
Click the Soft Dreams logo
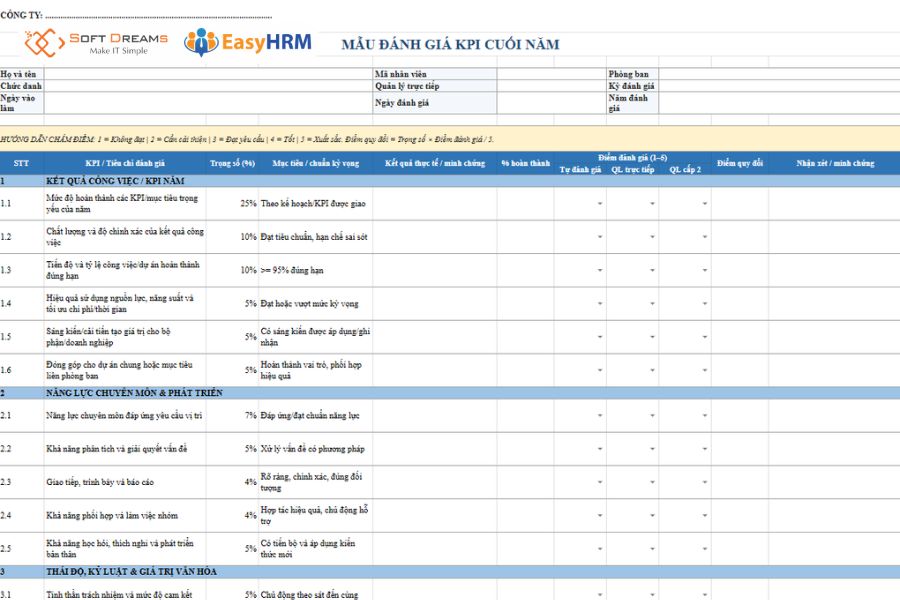96,42
